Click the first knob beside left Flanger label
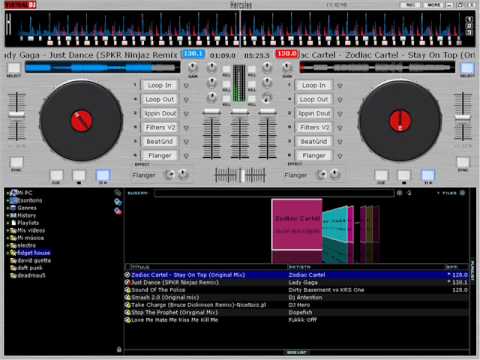The image size is (480, 360). click(170, 174)
